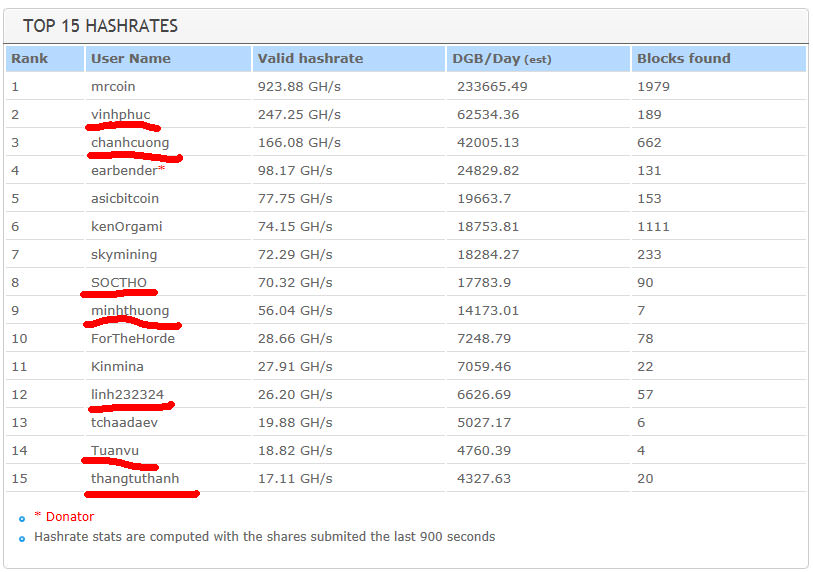This screenshot has height=572, width=813.
Task: Click blocks found value 1111
Action: click(653, 227)
